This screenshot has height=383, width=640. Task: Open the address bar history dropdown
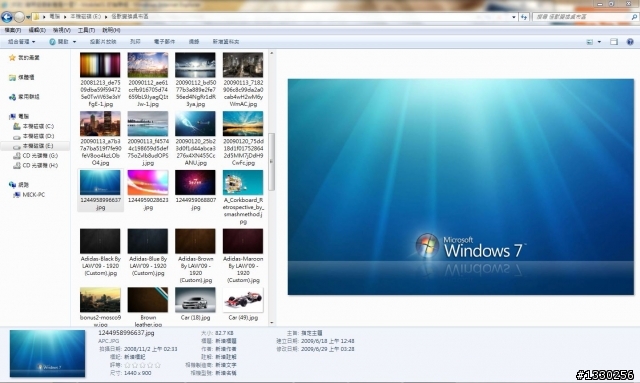coord(513,17)
